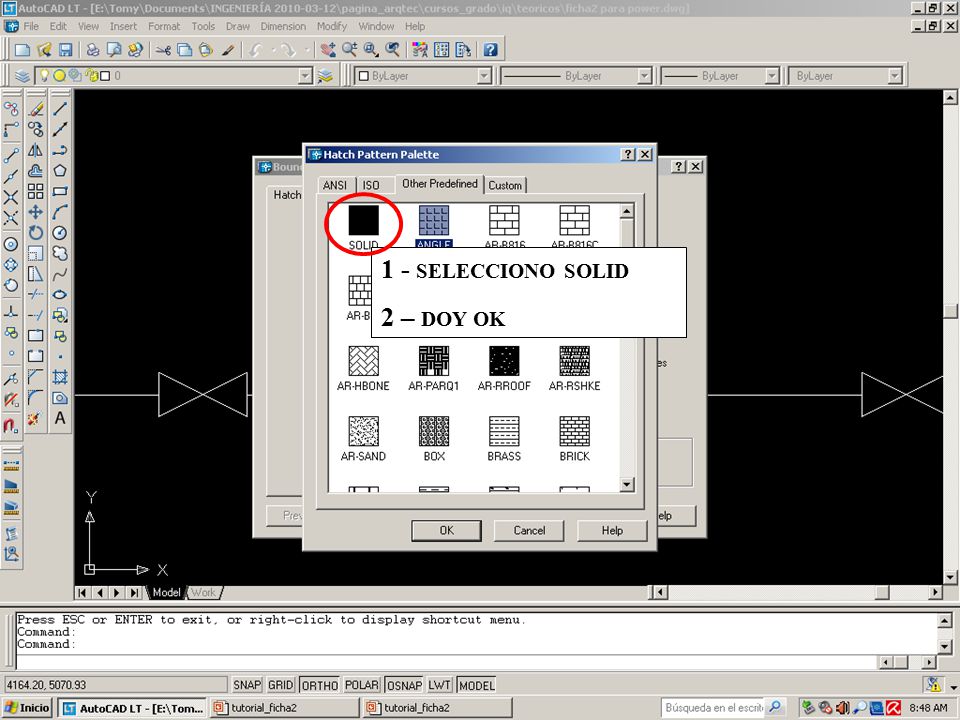Select the Array modify tool
Screen dimensions: 960x720
click(x=36, y=192)
